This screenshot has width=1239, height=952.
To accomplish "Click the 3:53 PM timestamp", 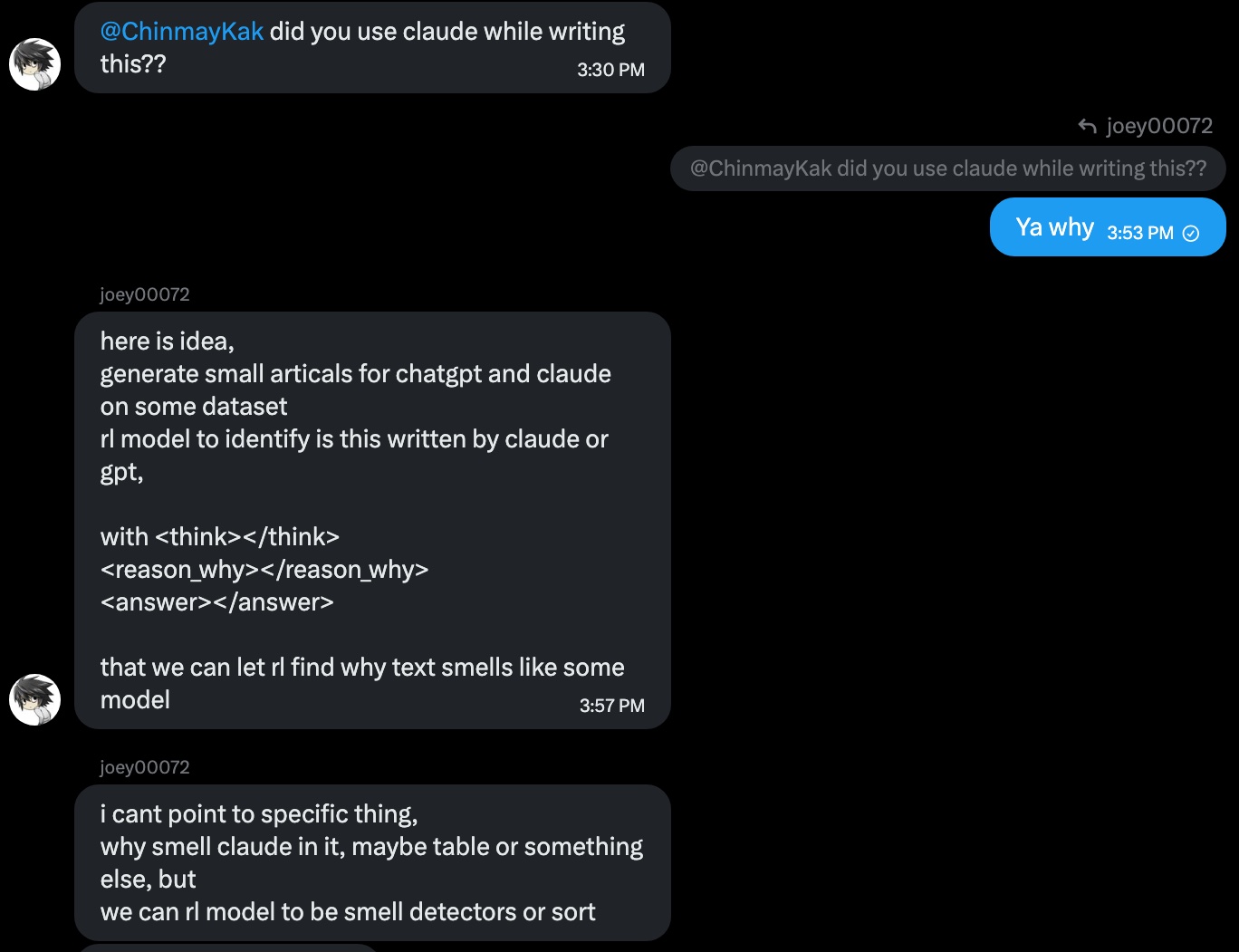I will click(1140, 233).
